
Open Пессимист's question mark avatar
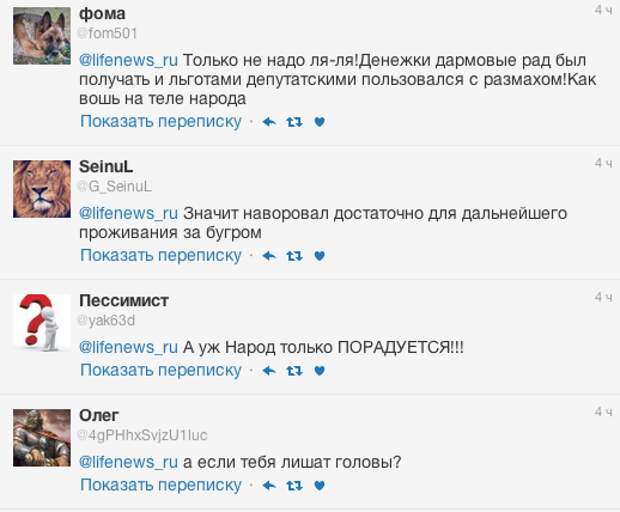(x=41, y=323)
